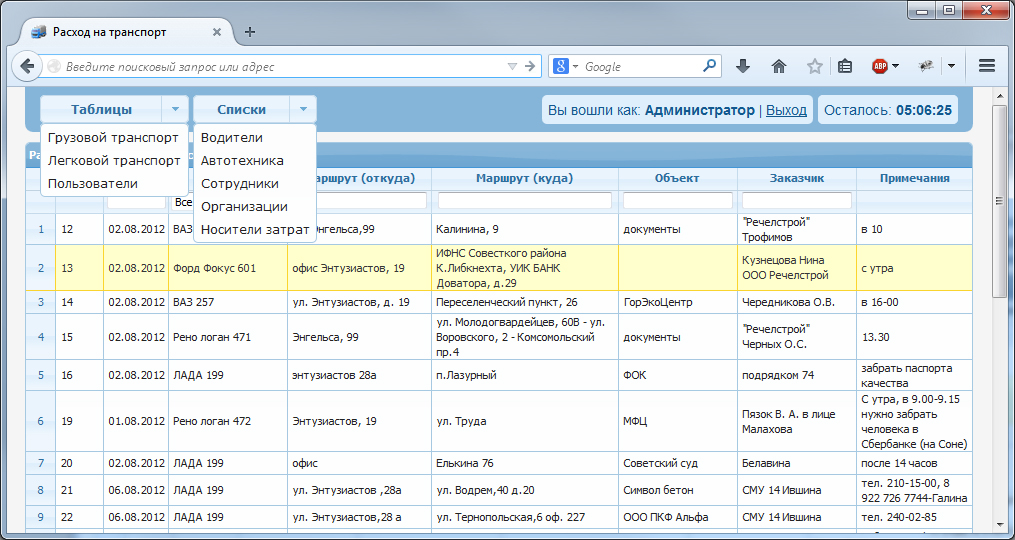The image size is (1015, 540).
Task: Select the Рено логан 472 cell
Action: pos(228,422)
